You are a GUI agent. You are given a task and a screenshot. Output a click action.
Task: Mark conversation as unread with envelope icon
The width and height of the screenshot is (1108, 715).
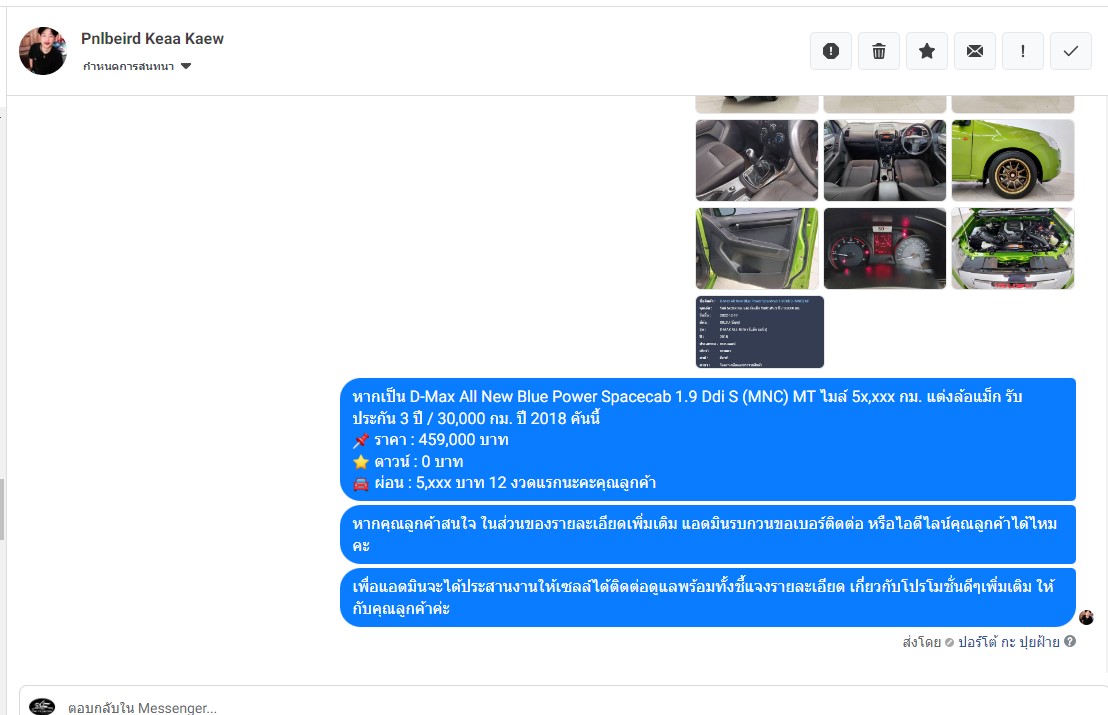[975, 51]
